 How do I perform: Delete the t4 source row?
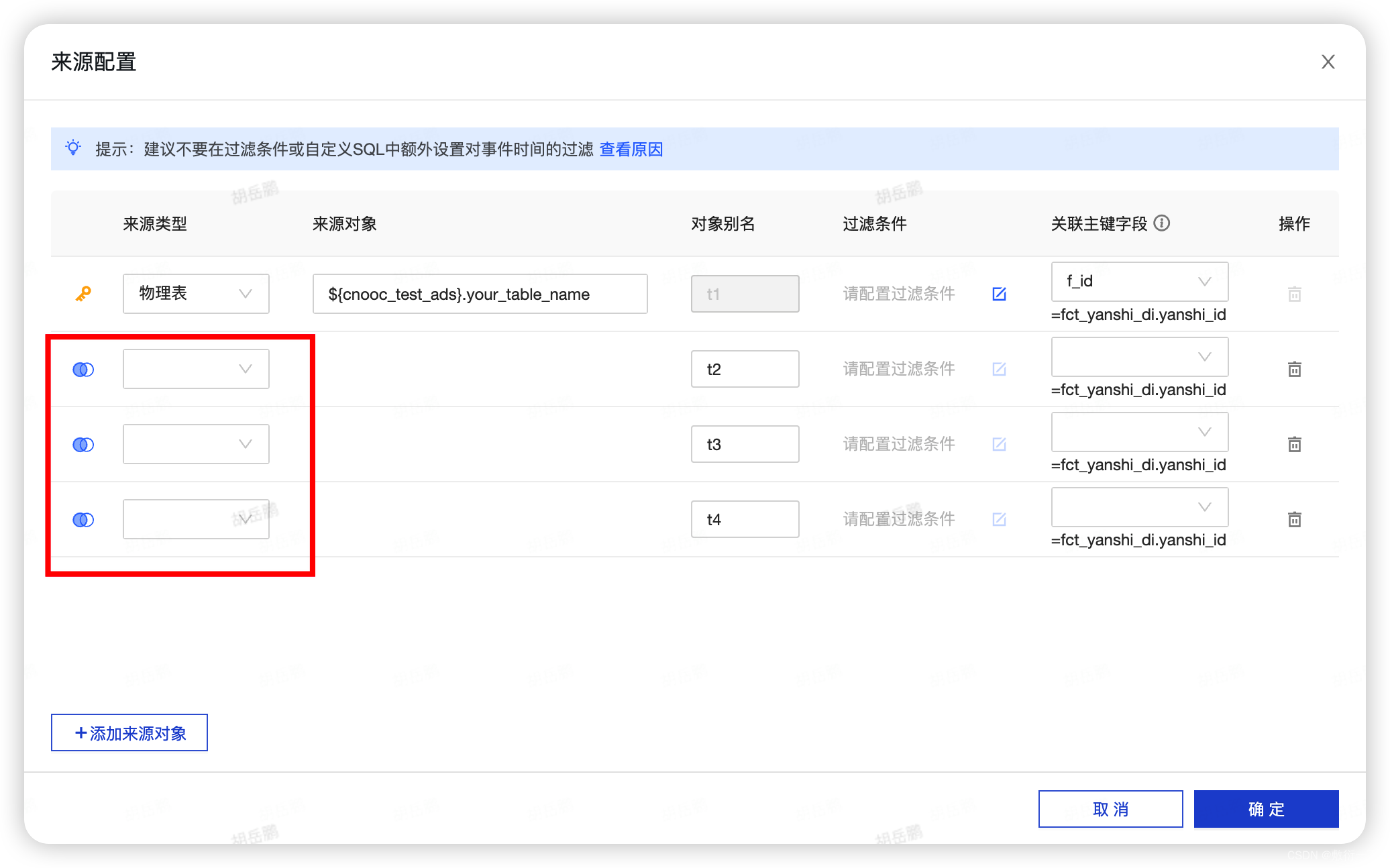[x=1294, y=520]
